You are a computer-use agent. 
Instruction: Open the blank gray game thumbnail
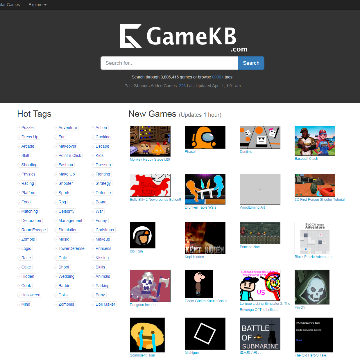tap(260, 189)
